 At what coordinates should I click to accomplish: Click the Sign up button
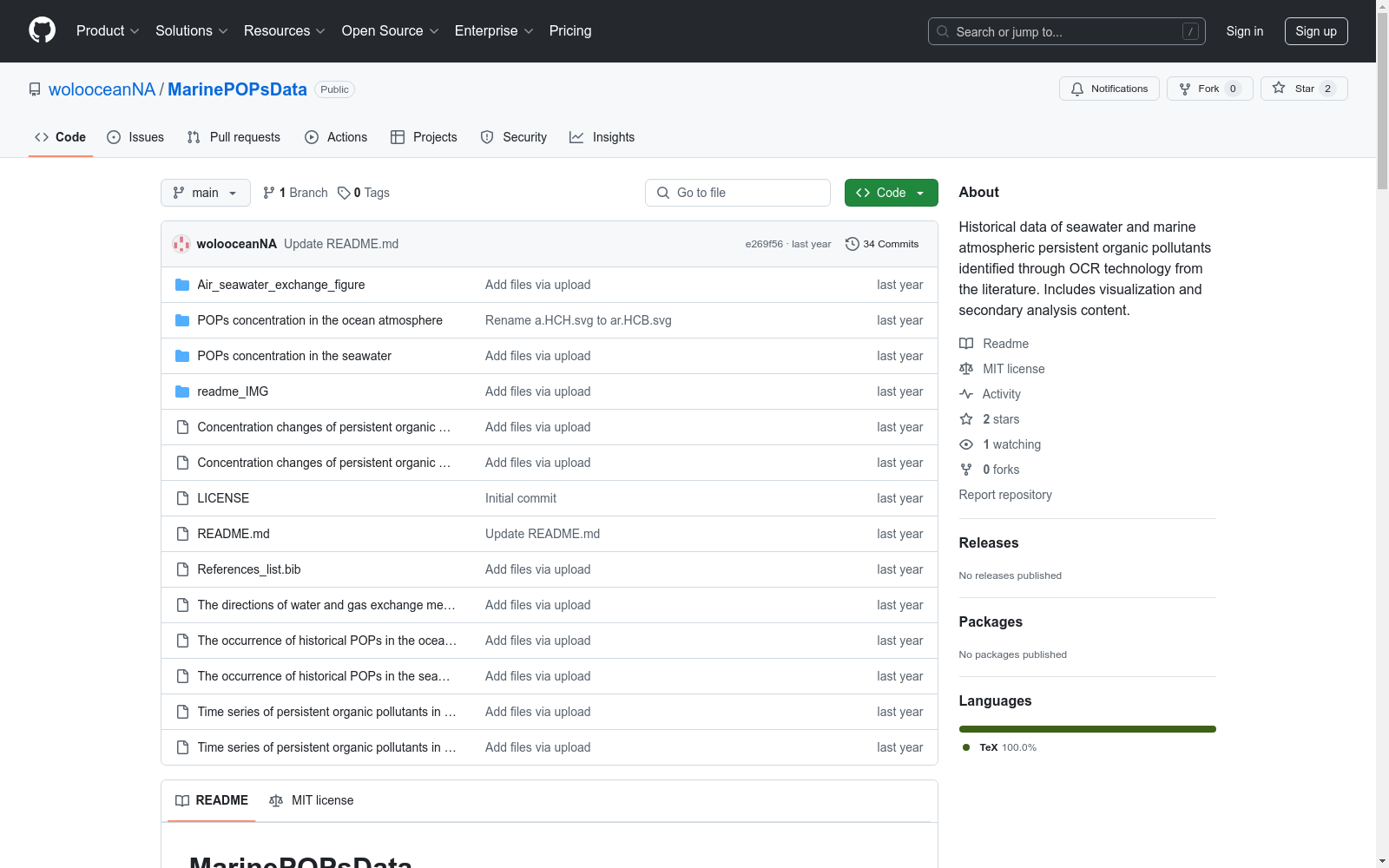(1316, 31)
